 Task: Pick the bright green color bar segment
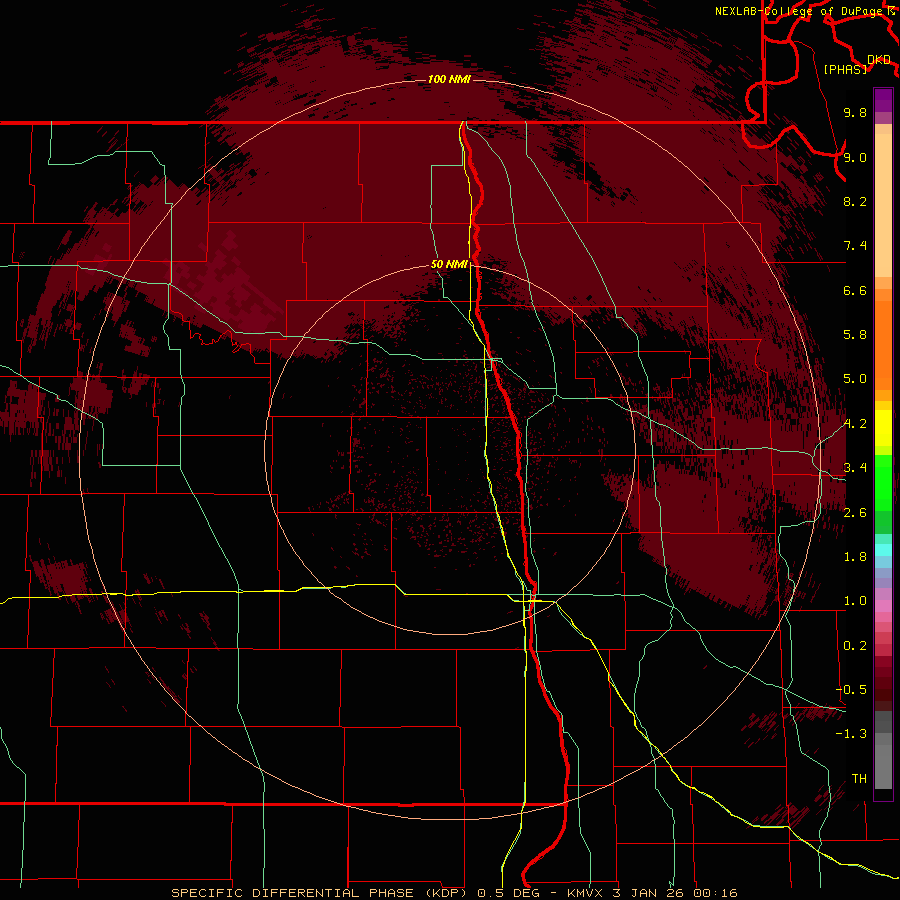click(883, 483)
